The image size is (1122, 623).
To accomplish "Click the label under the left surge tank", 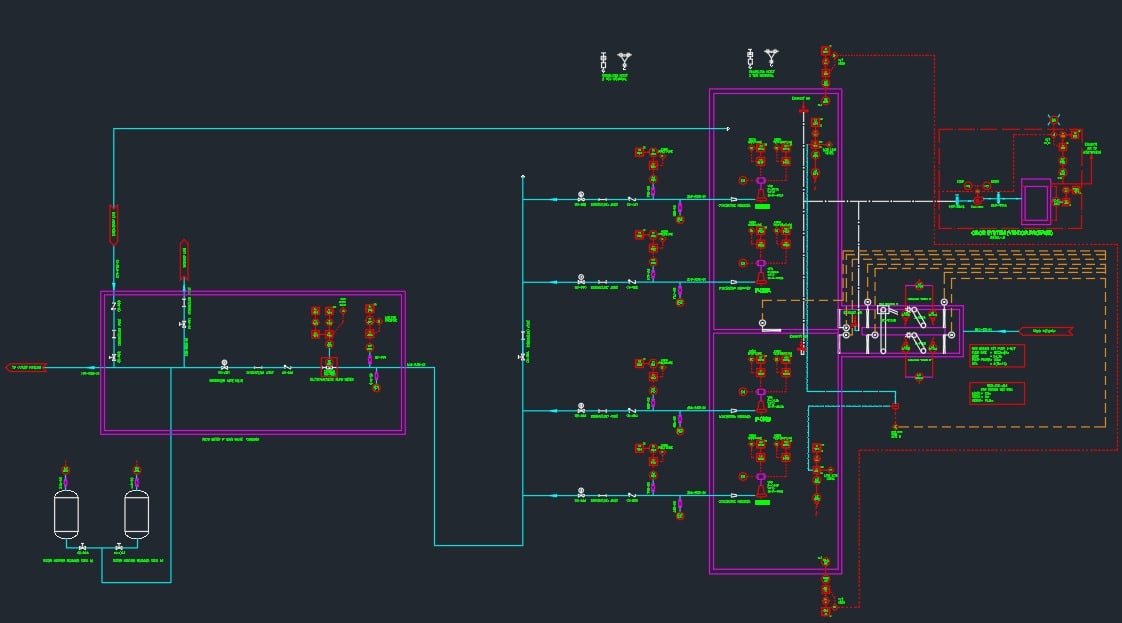I will (68, 561).
